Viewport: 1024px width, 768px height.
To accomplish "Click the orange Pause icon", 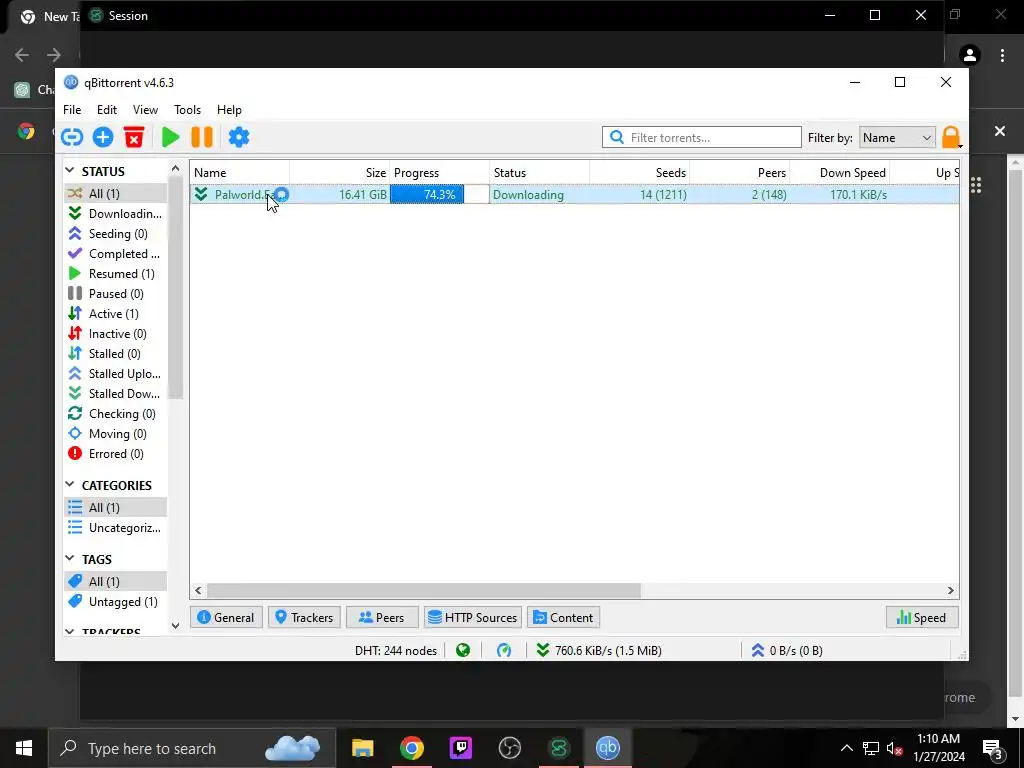I will pyautogui.click(x=202, y=137).
